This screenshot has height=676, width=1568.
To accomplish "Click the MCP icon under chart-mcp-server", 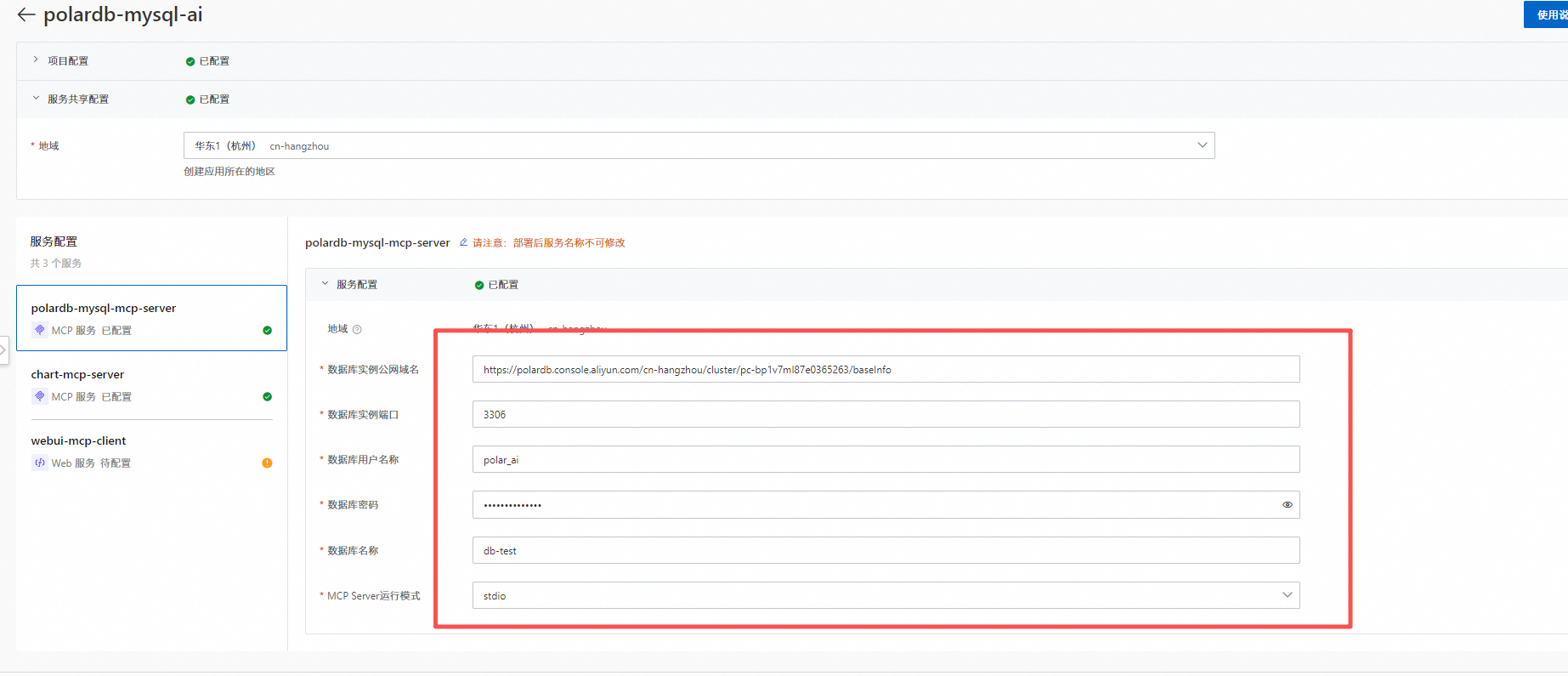I will [x=40, y=396].
